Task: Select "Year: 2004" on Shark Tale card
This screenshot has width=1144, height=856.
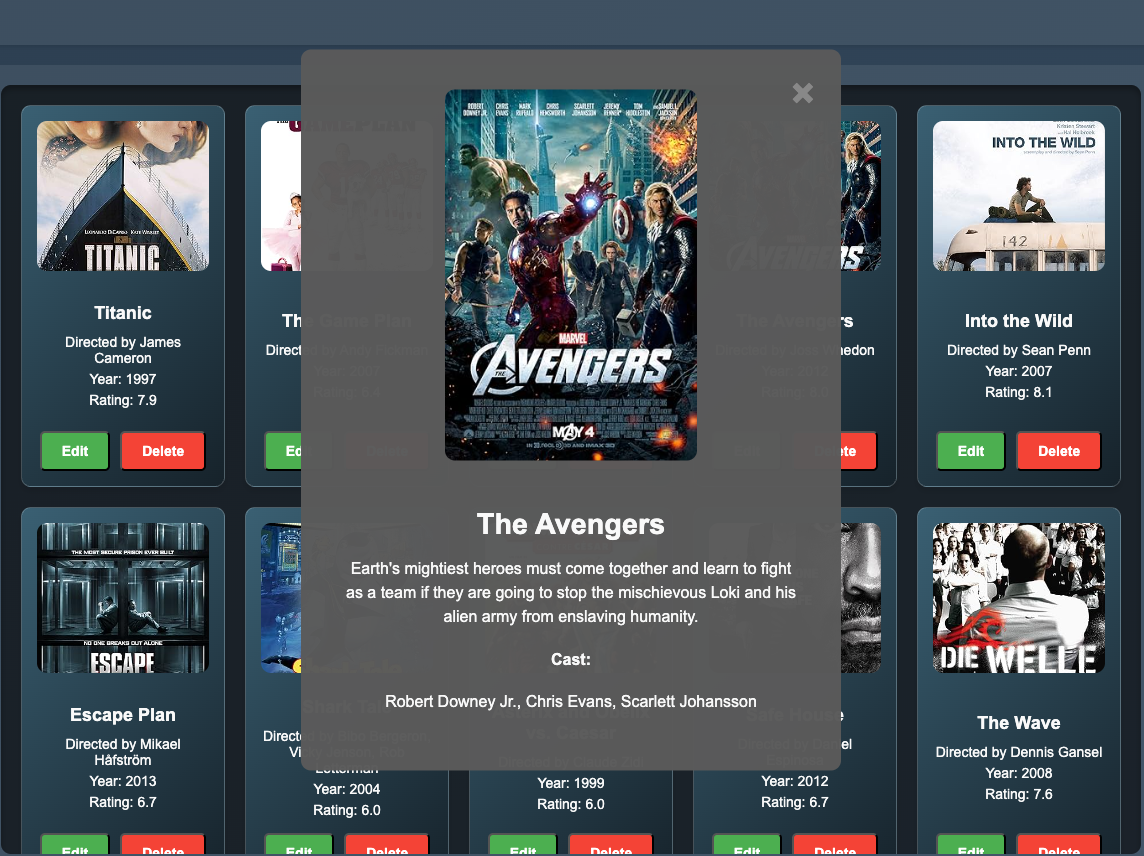Action: pos(347,789)
